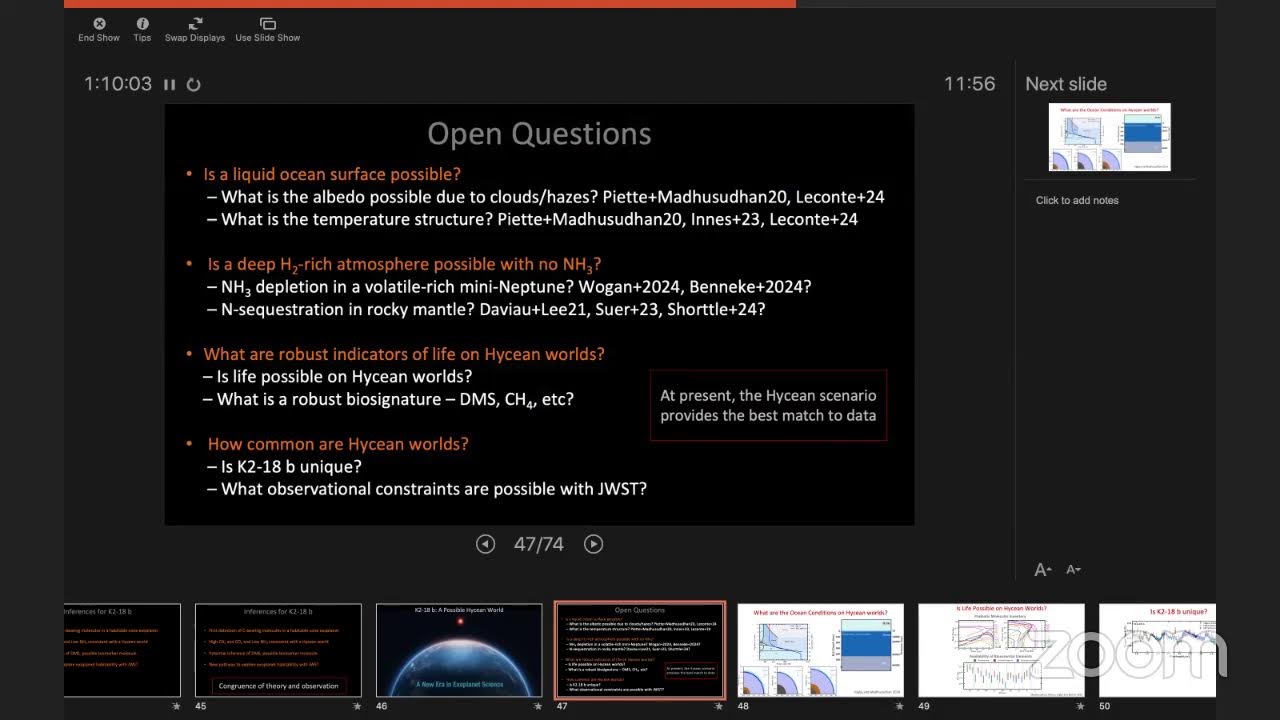
Task: Select slide 45 thumbnail
Action: coord(278,650)
